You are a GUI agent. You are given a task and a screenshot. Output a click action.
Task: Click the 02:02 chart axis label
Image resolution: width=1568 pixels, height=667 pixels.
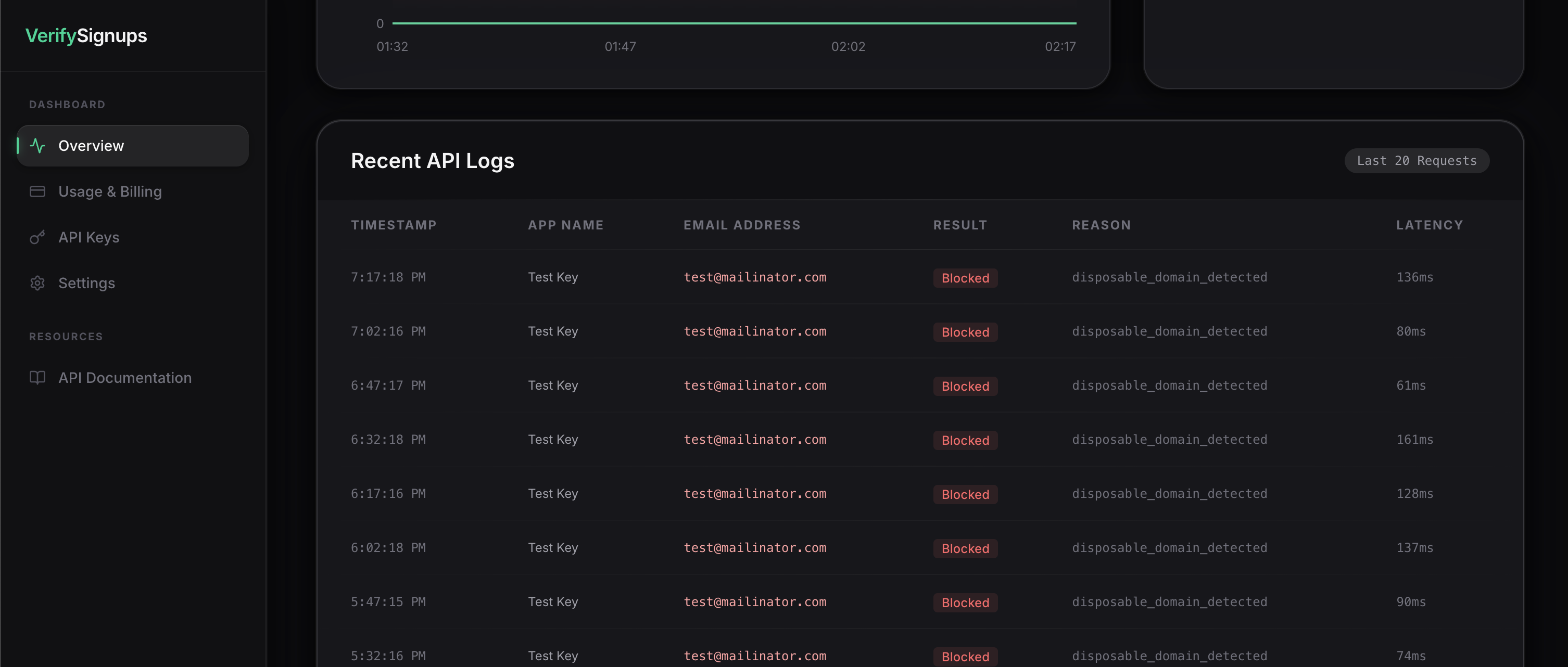pyautogui.click(x=848, y=47)
